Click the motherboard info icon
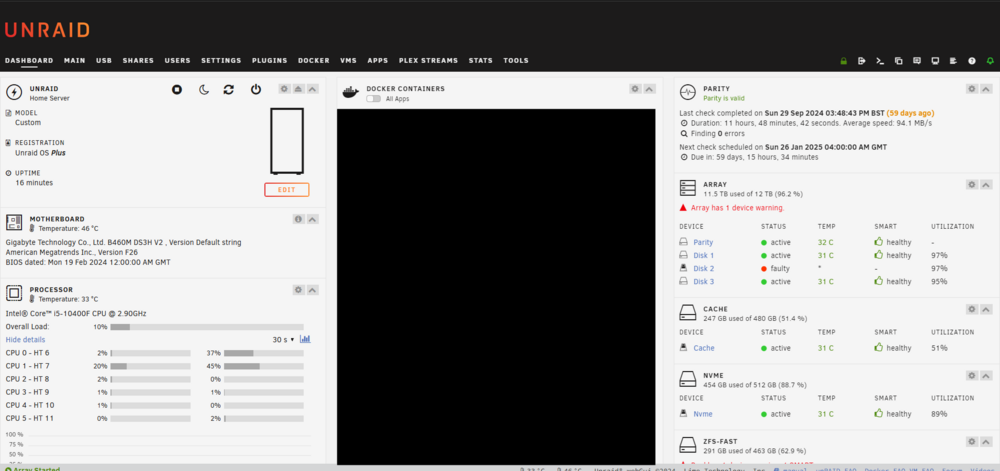 click(298, 219)
